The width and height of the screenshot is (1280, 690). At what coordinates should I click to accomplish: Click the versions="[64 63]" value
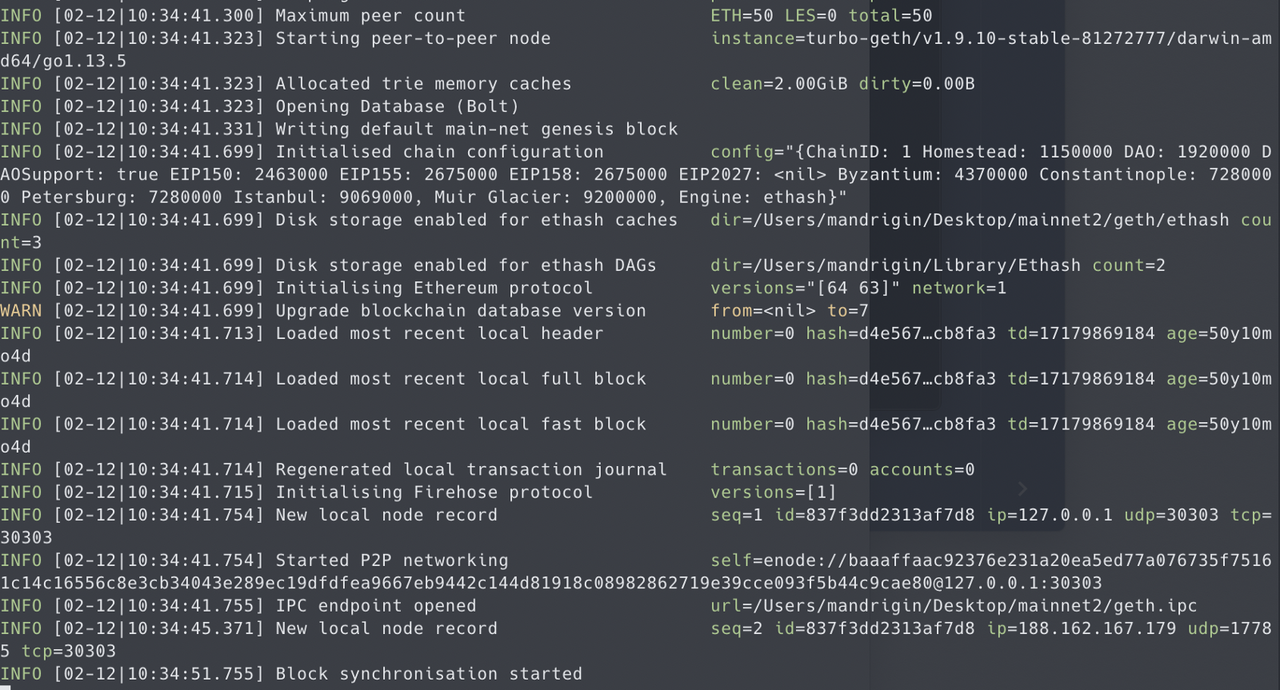tap(805, 288)
